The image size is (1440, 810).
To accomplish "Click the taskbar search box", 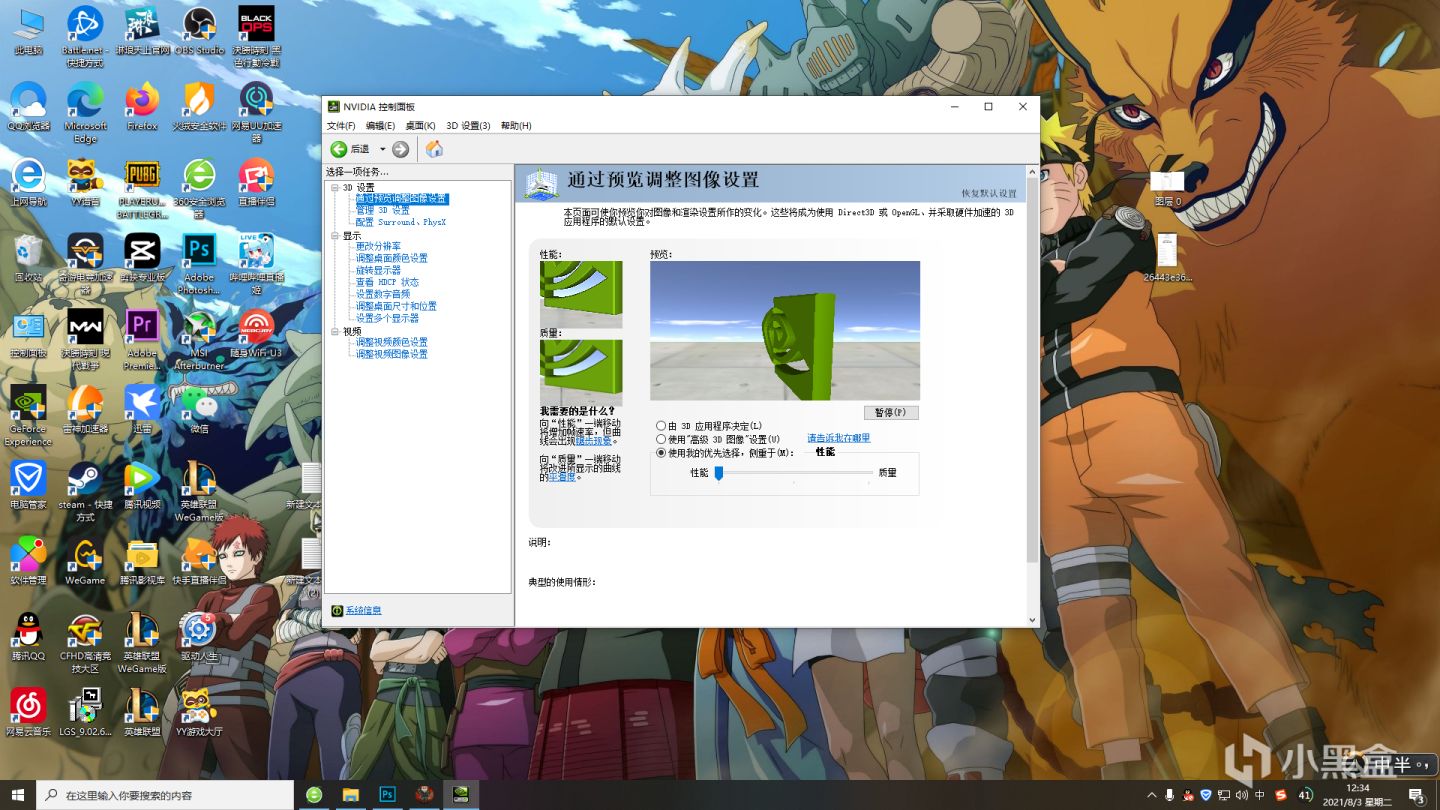I will click(x=165, y=795).
